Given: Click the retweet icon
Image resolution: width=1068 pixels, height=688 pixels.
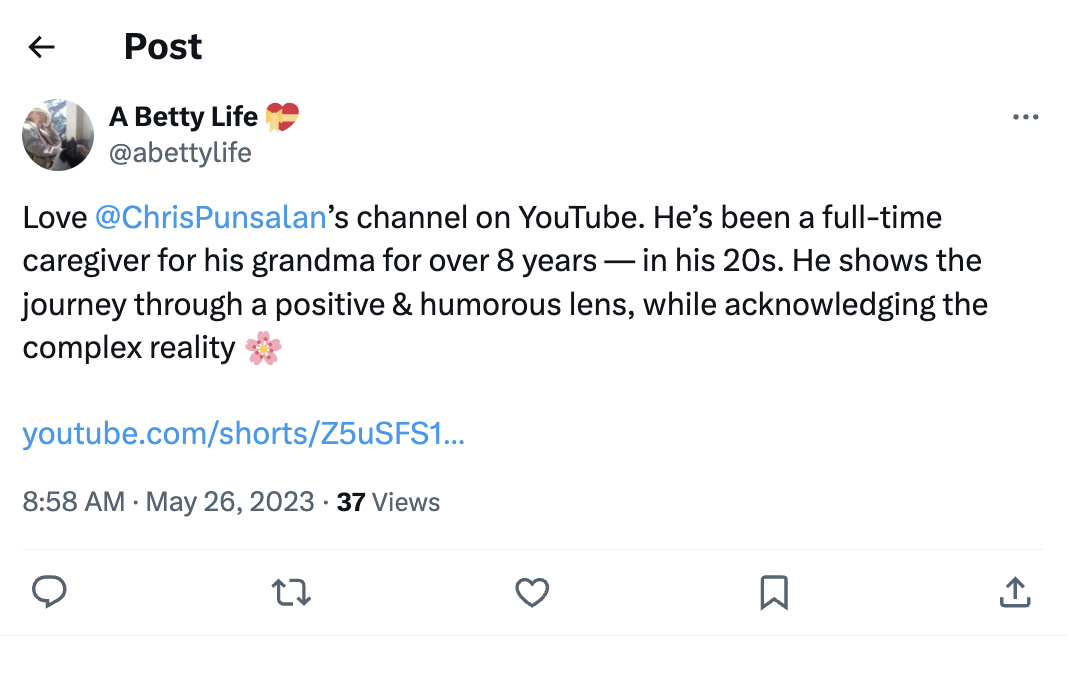Looking at the screenshot, I should pos(291,592).
